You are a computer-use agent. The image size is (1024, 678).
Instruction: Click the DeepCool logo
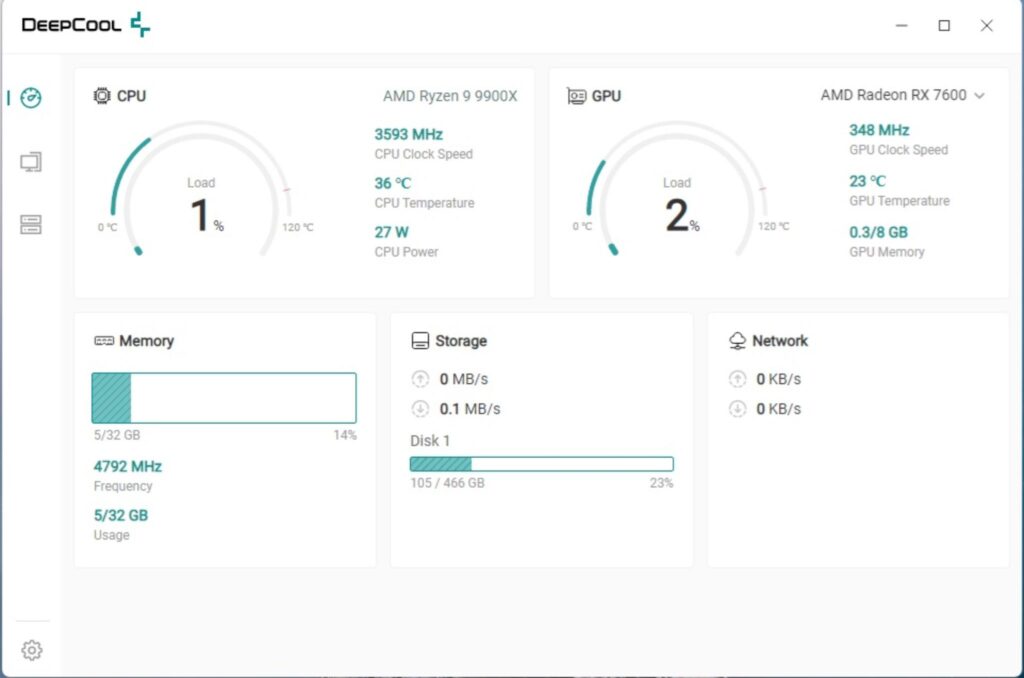pyautogui.click(x=86, y=25)
